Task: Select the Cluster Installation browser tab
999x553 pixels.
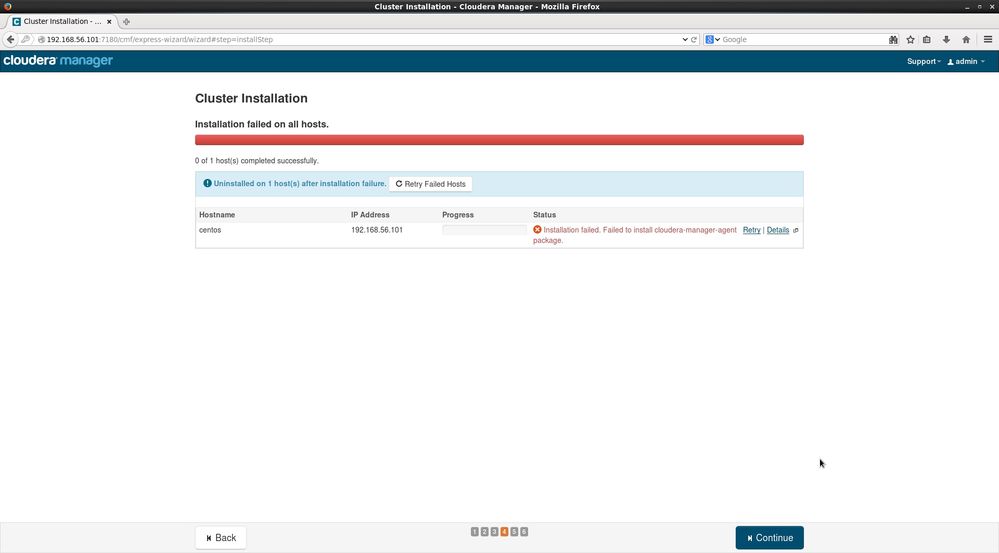Action: (x=61, y=22)
